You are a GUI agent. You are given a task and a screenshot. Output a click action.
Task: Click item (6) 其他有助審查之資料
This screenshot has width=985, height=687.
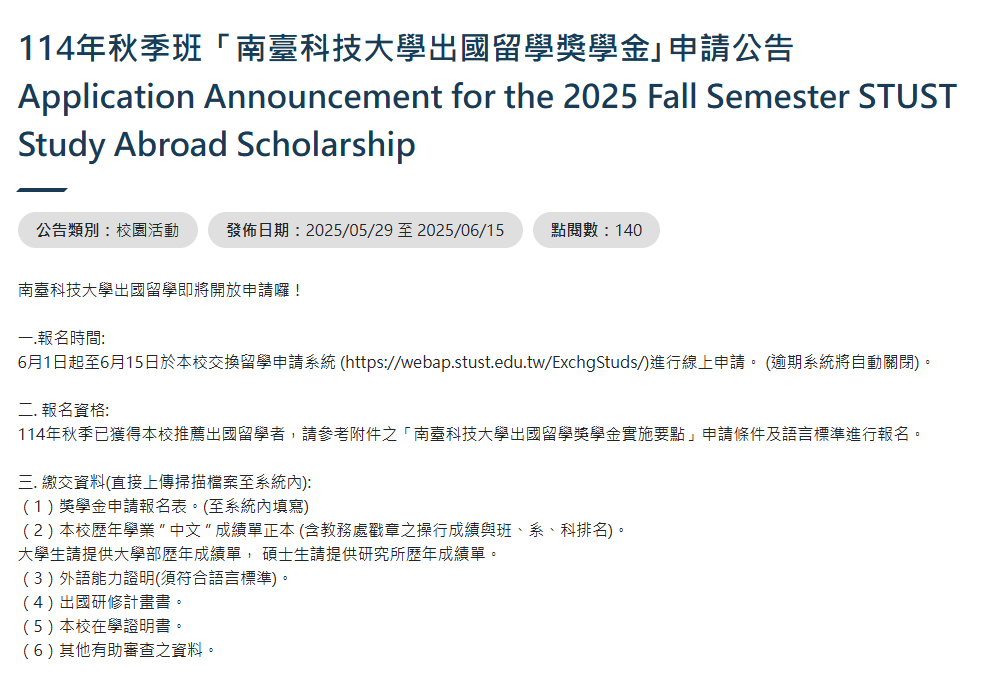(x=117, y=650)
